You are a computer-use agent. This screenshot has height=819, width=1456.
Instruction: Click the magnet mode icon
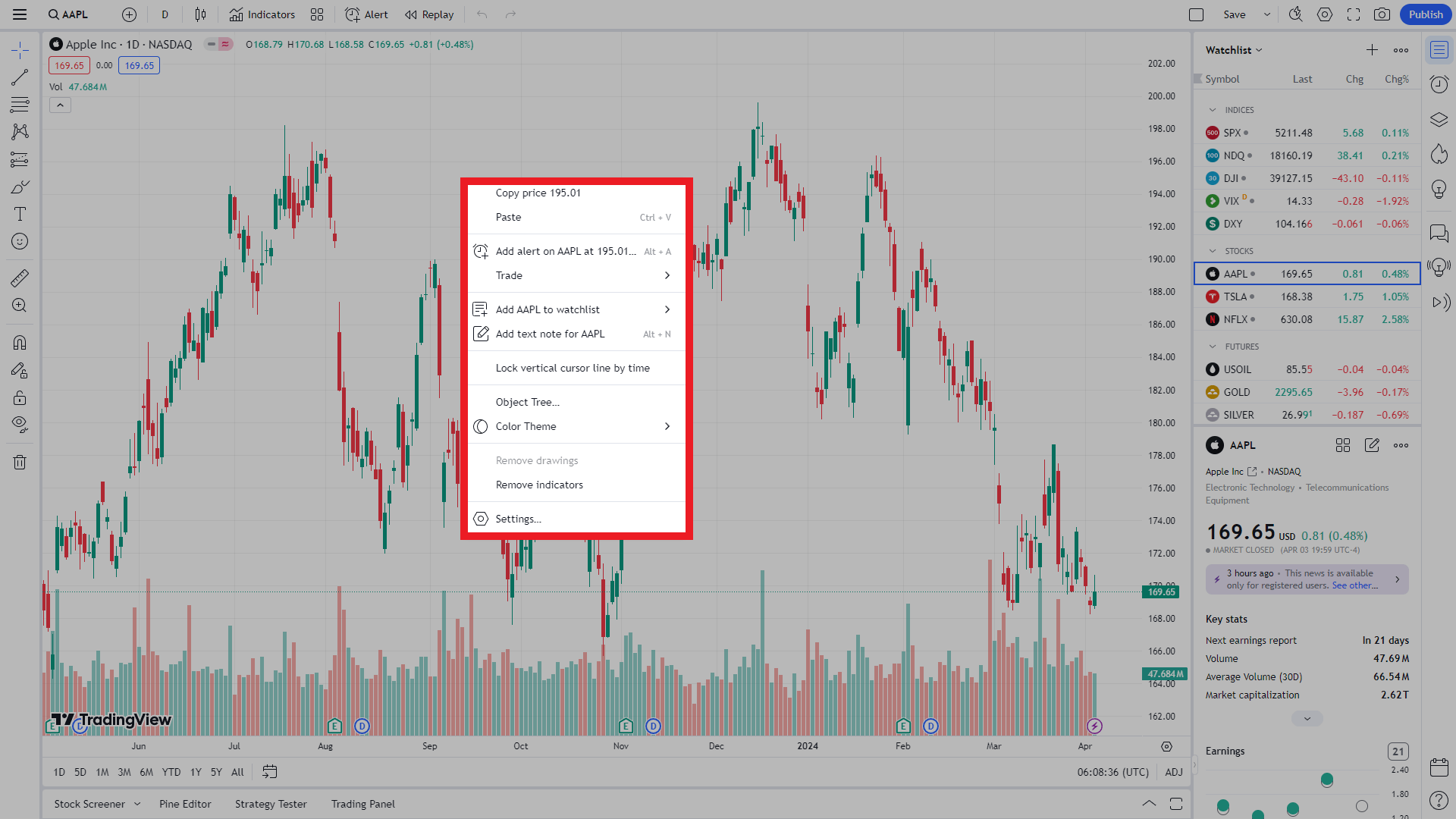pos(20,343)
